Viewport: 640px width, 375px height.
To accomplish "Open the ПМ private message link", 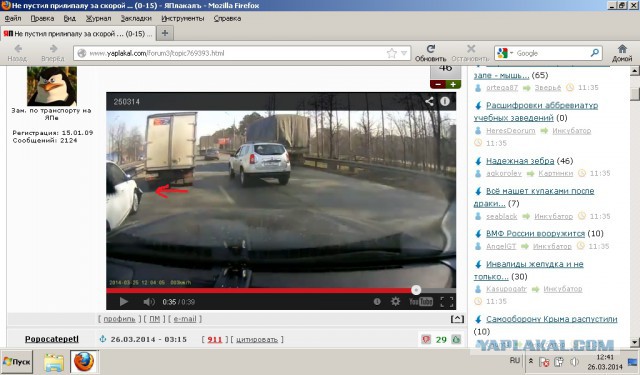I will pyautogui.click(x=154, y=319).
